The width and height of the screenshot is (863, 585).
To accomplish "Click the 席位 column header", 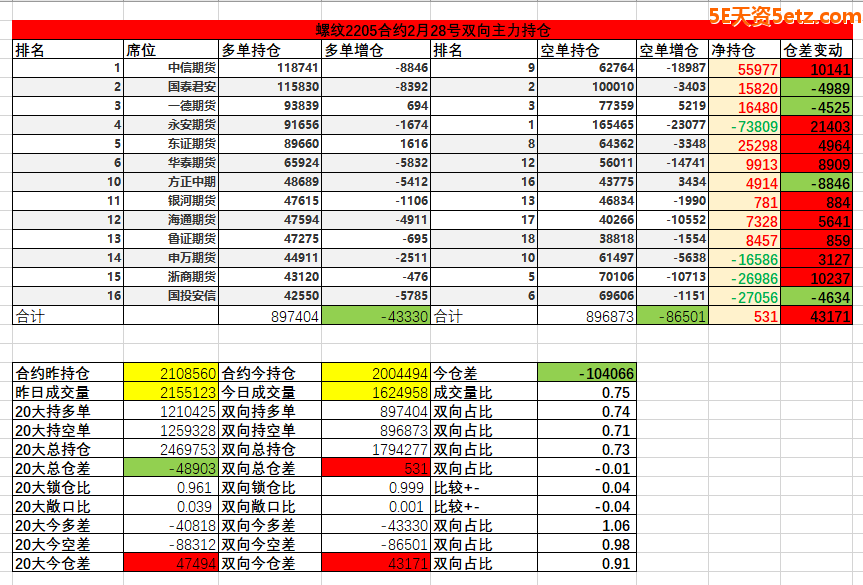I will (170, 49).
